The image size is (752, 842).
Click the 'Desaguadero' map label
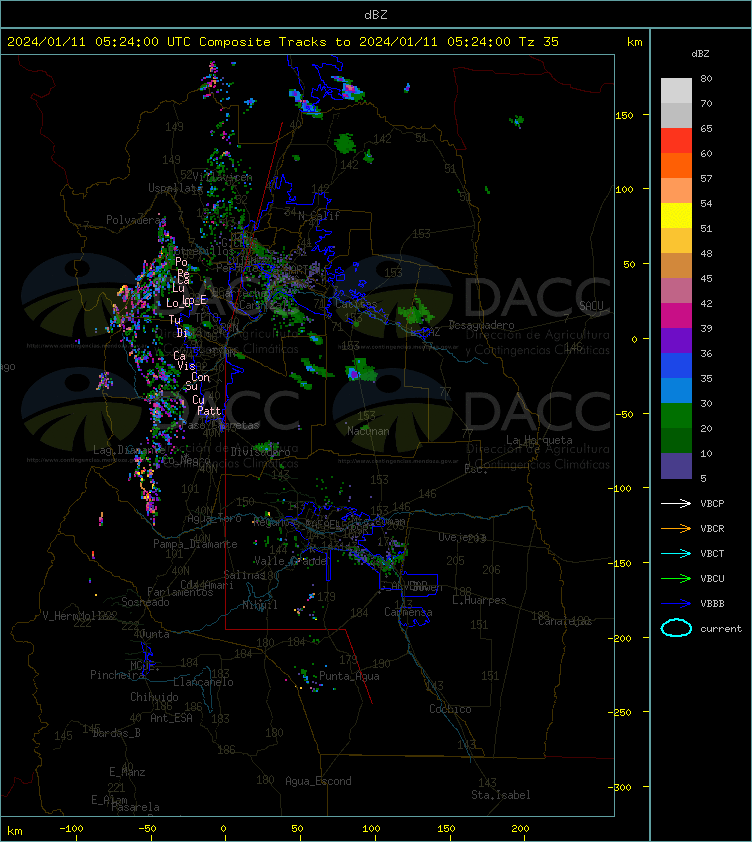(481, 325)
